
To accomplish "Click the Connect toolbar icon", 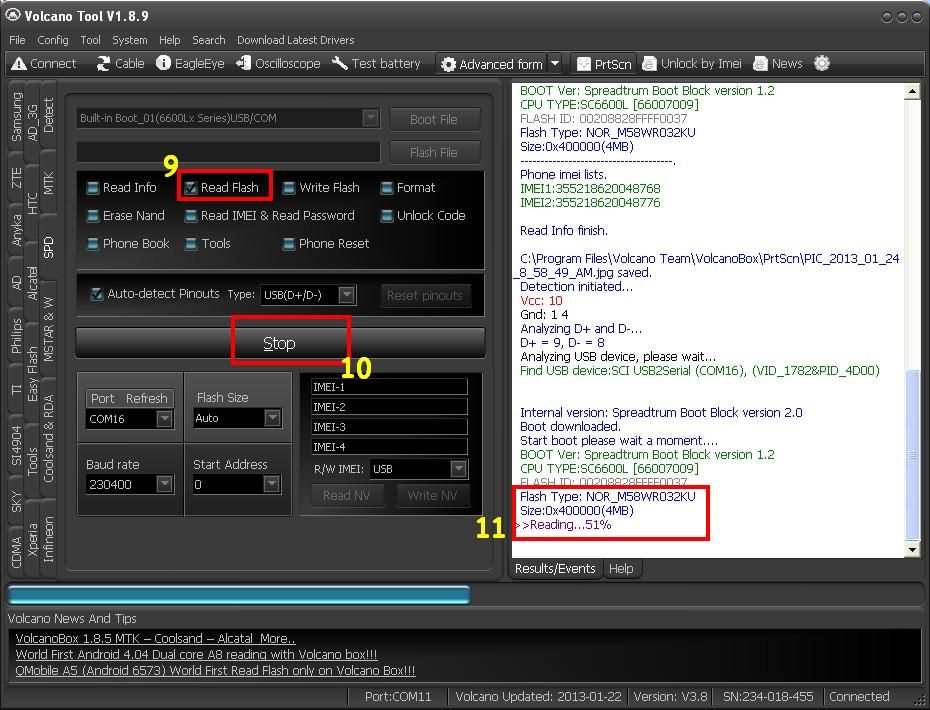I will [x=18, y=63].
